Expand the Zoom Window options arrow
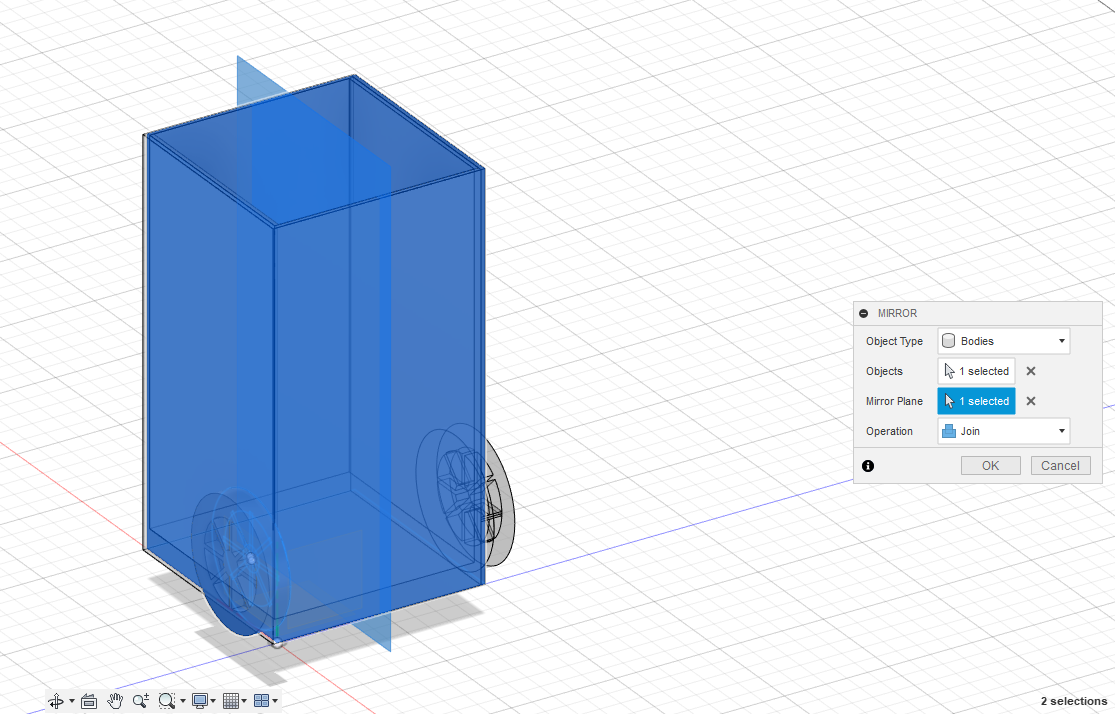 pyautogui.click(x=183, y=701)
